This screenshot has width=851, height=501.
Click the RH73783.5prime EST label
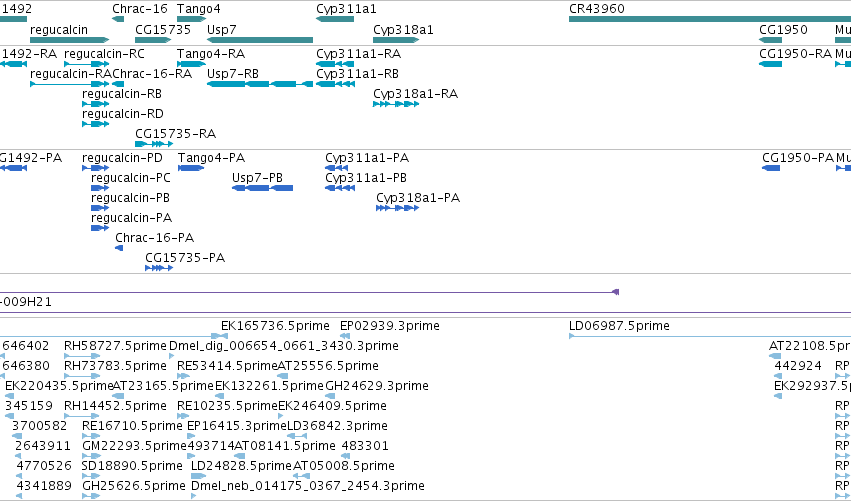(x=115, y=366)
